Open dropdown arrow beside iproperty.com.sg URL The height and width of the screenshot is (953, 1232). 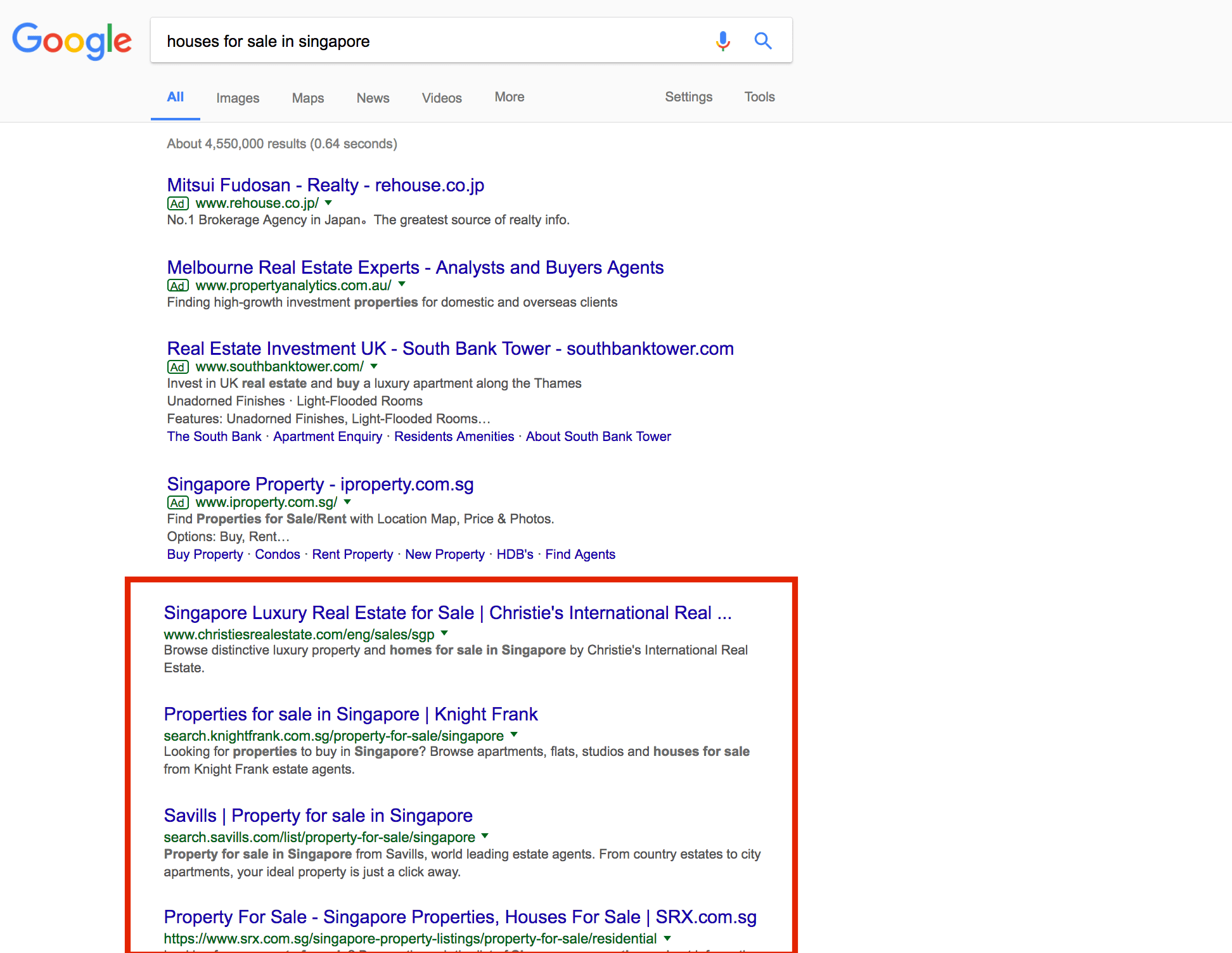tap(347, 502)
